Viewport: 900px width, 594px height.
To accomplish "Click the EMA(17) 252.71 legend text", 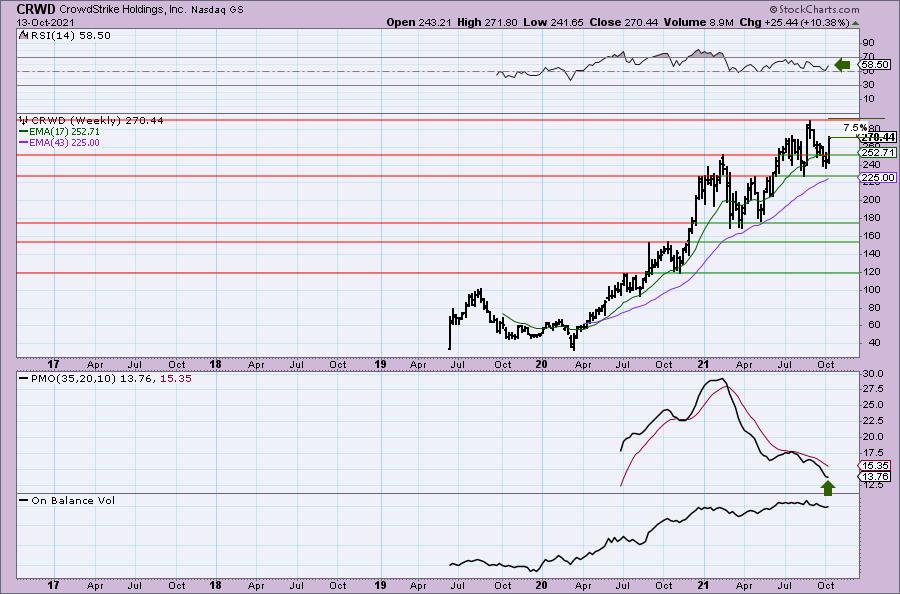I will 64,131.
